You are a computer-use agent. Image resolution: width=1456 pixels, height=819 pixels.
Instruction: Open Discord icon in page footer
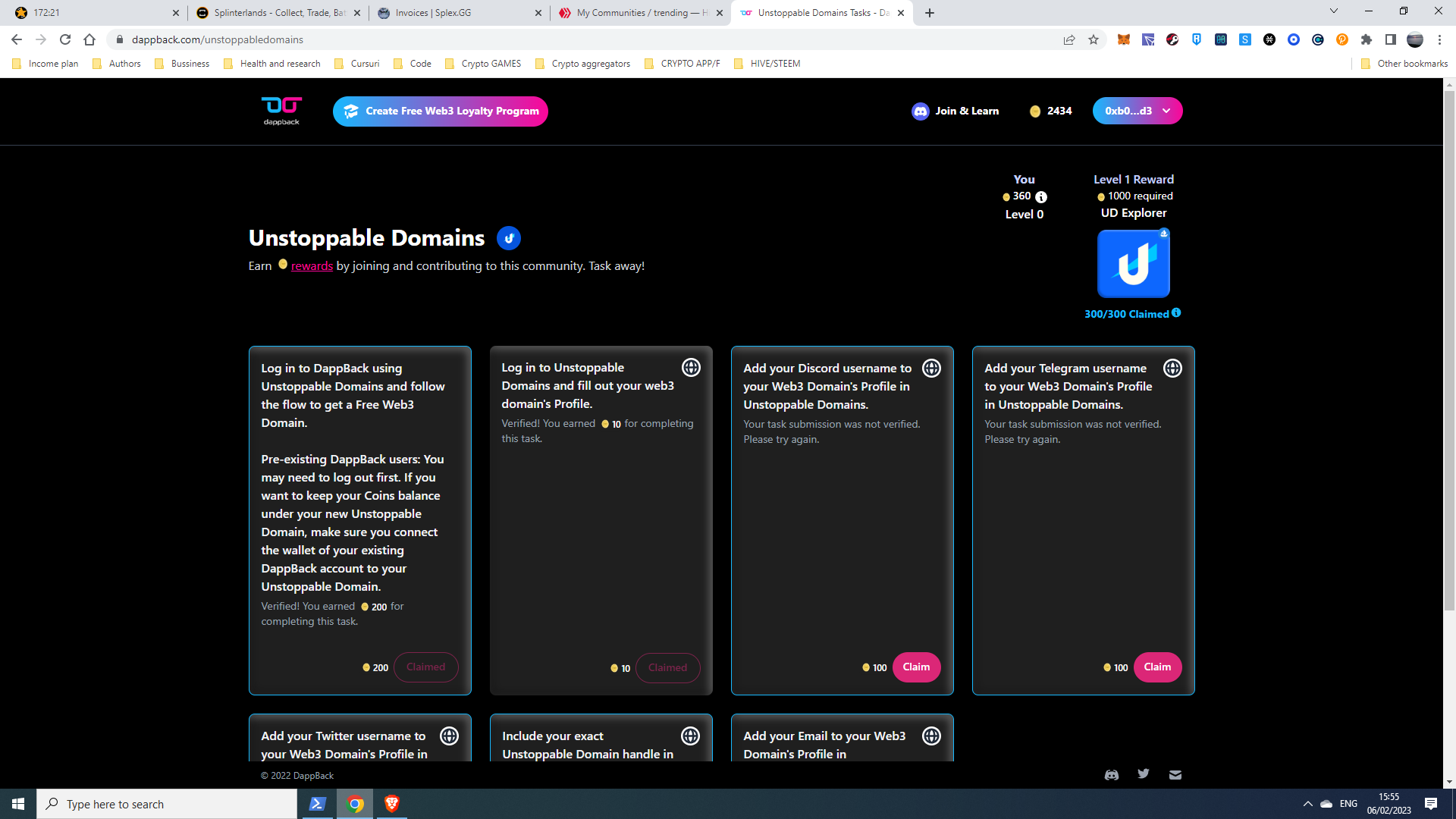point(1112,775)
